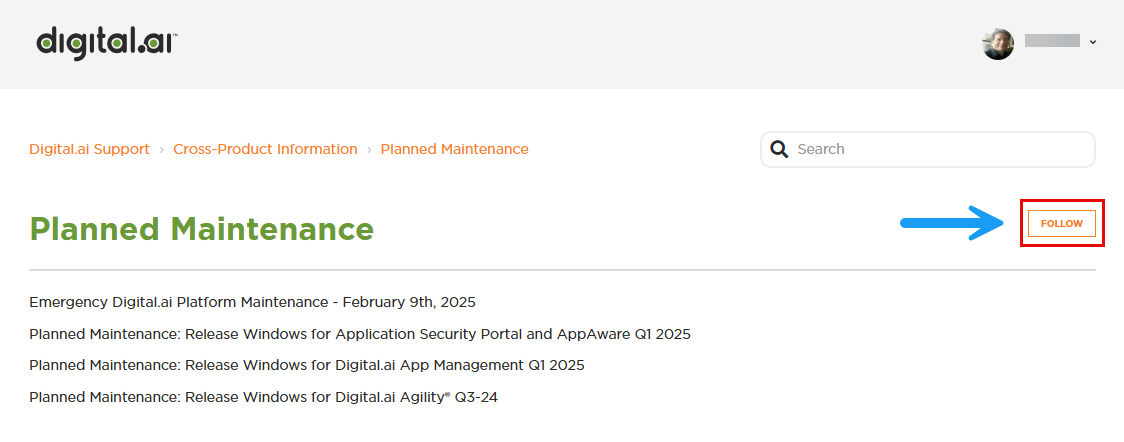Open Planned Maintenance breadcrumb link
Viewport: 1124px width, 442px height.
[454, 149]
